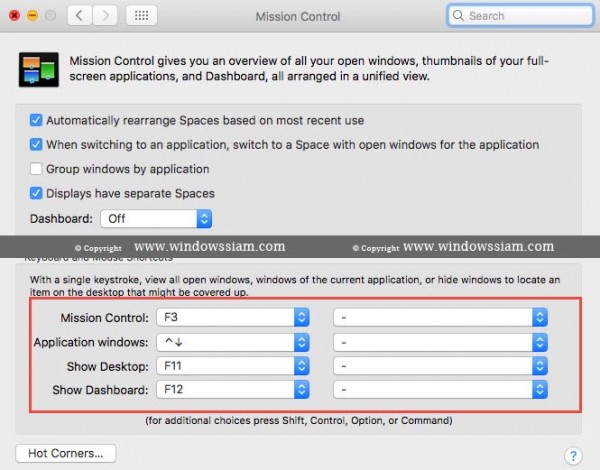Open the Dashboard Off dropdown

click(156, 219)
